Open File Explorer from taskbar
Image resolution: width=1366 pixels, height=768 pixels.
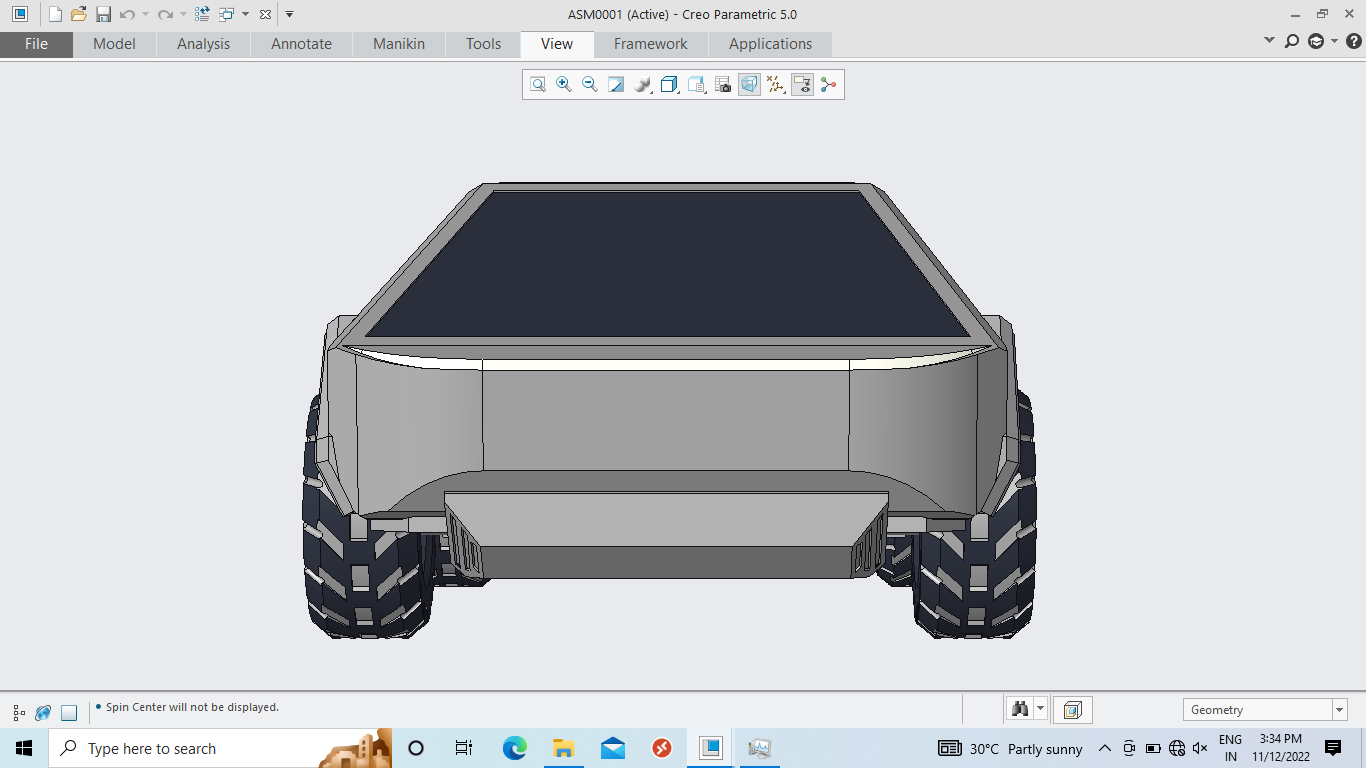(x=563, y=748)
